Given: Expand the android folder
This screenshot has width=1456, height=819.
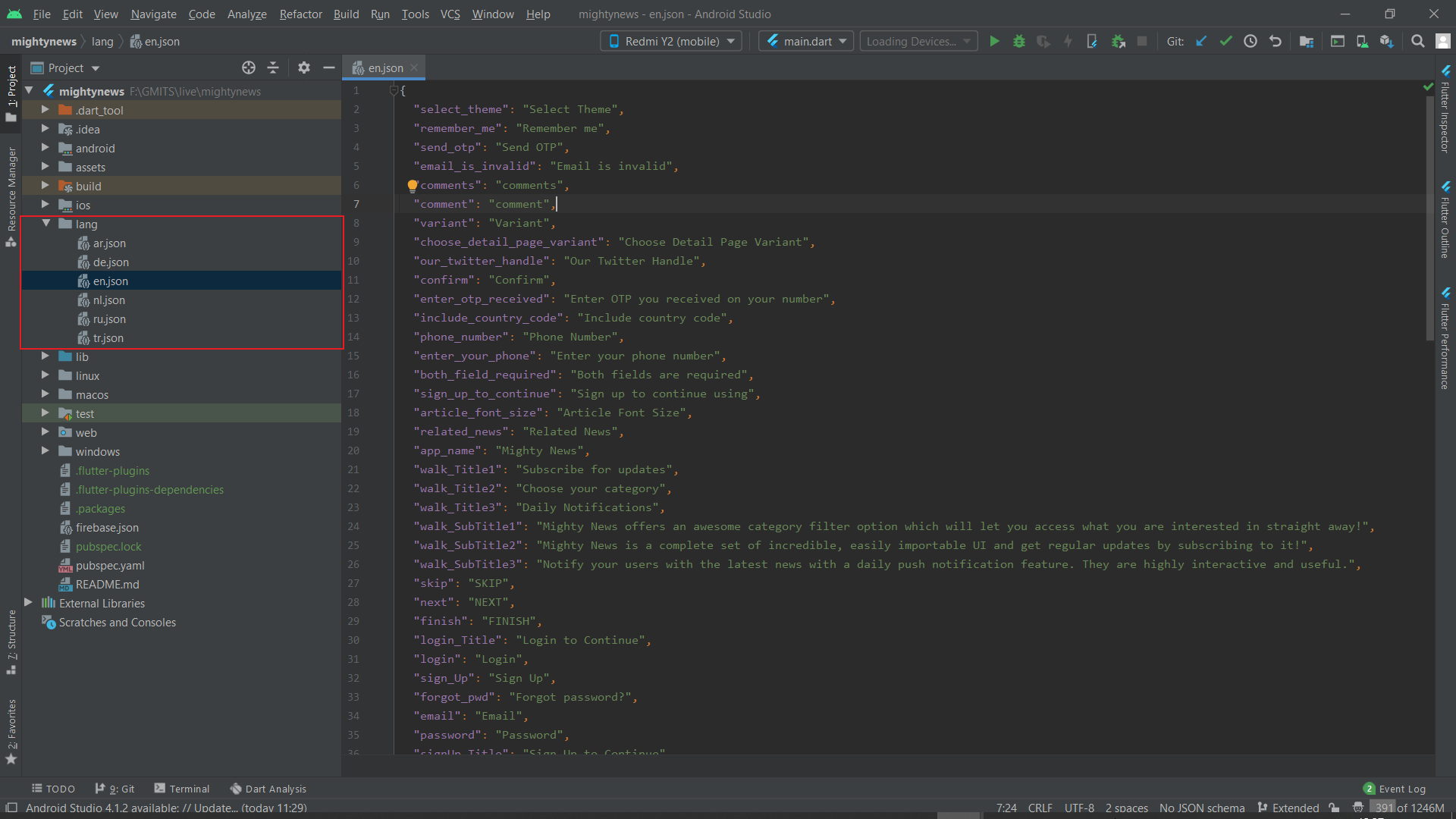Looking at the screenshot, I should pos(45,148).
